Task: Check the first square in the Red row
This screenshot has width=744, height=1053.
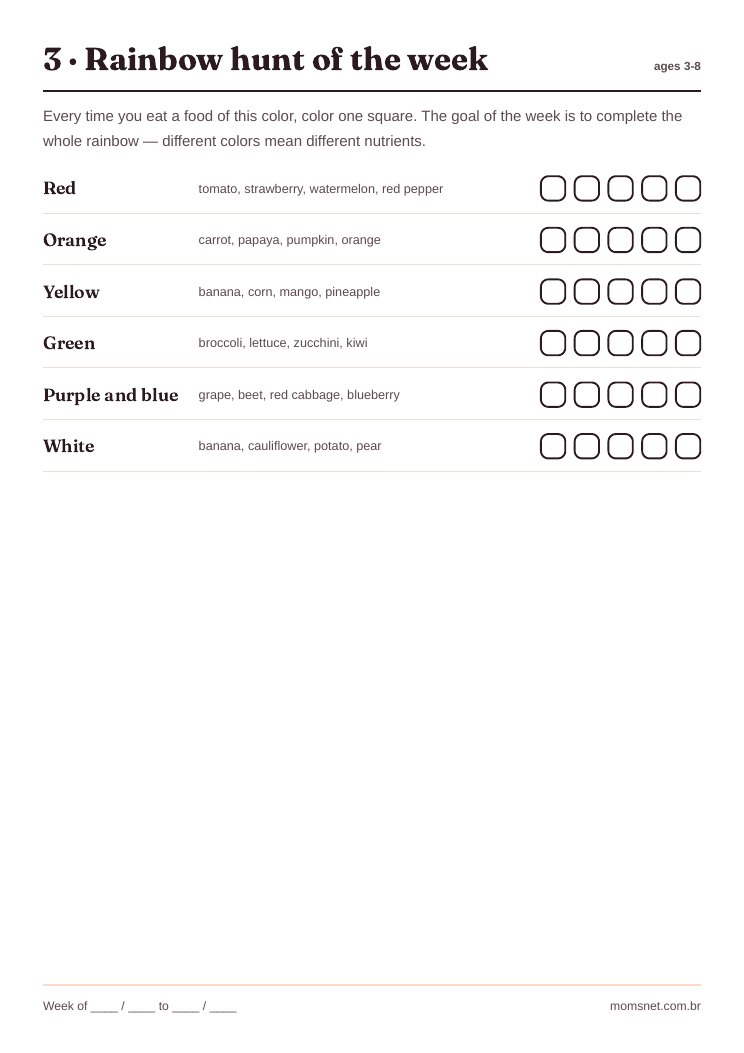Action: [553, 189]
